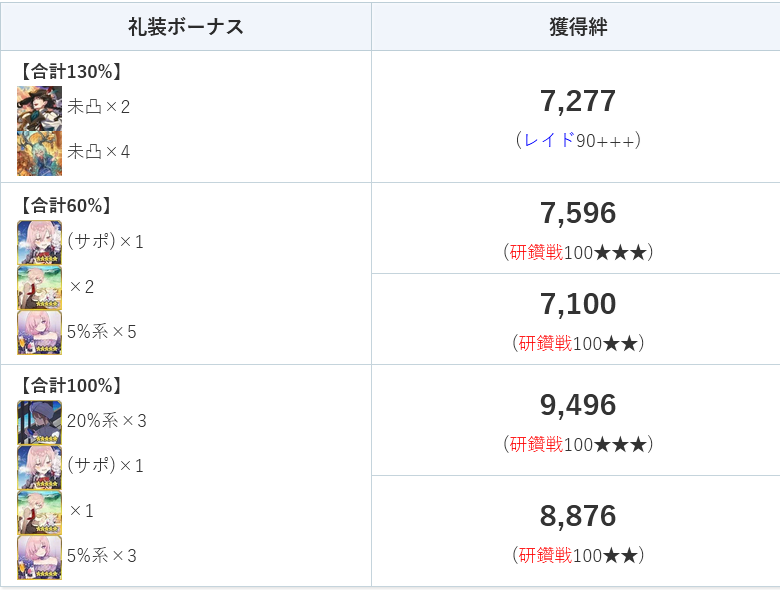
Task: Click the 9,496 bond value
Action: 578,405
